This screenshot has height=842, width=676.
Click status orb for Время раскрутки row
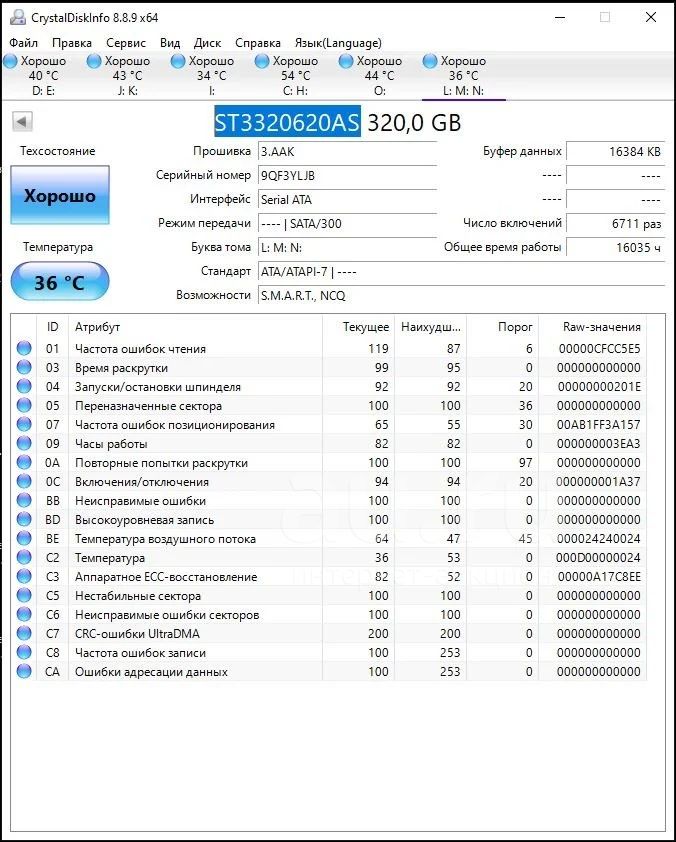24,367
